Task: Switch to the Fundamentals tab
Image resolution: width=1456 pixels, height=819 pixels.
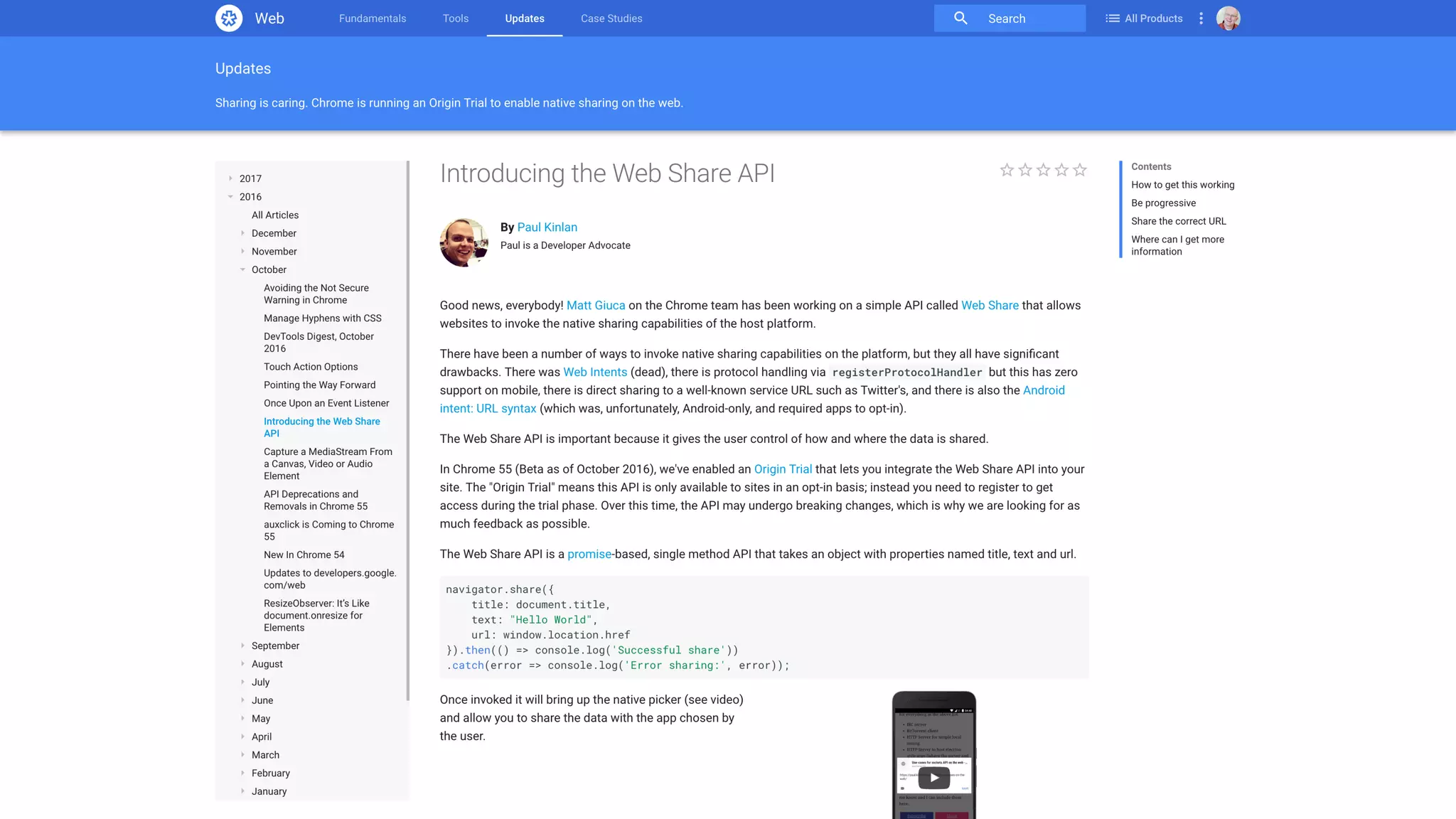Action: [373, 18]
